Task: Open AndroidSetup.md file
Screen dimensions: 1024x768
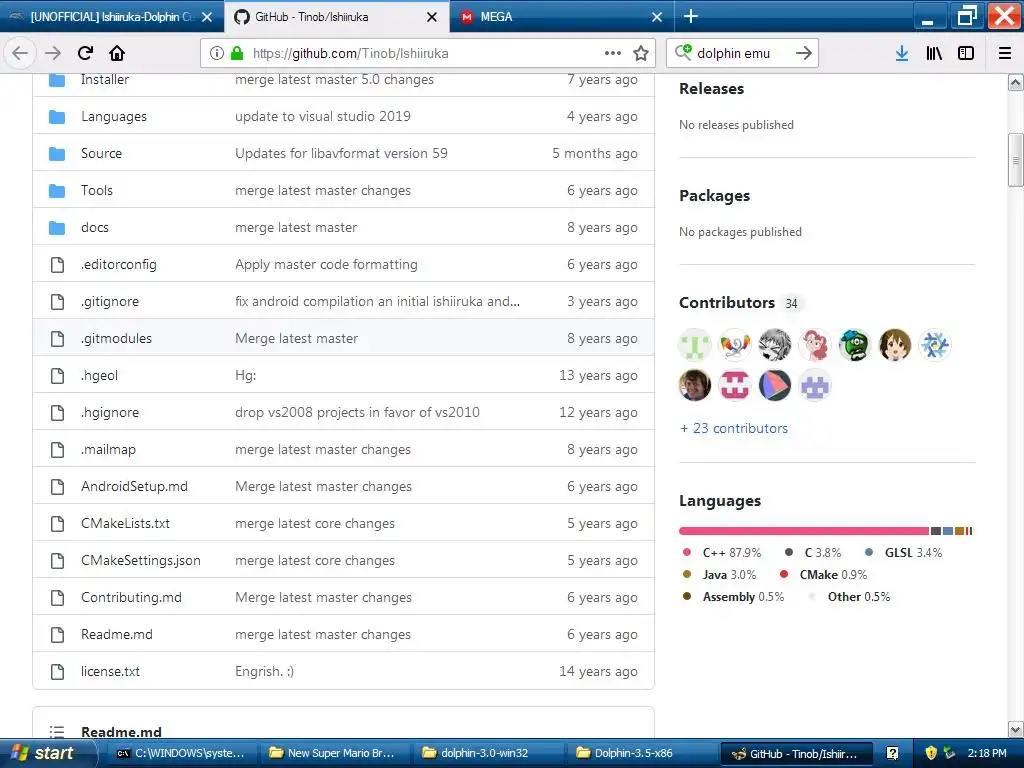Action: 134,487
